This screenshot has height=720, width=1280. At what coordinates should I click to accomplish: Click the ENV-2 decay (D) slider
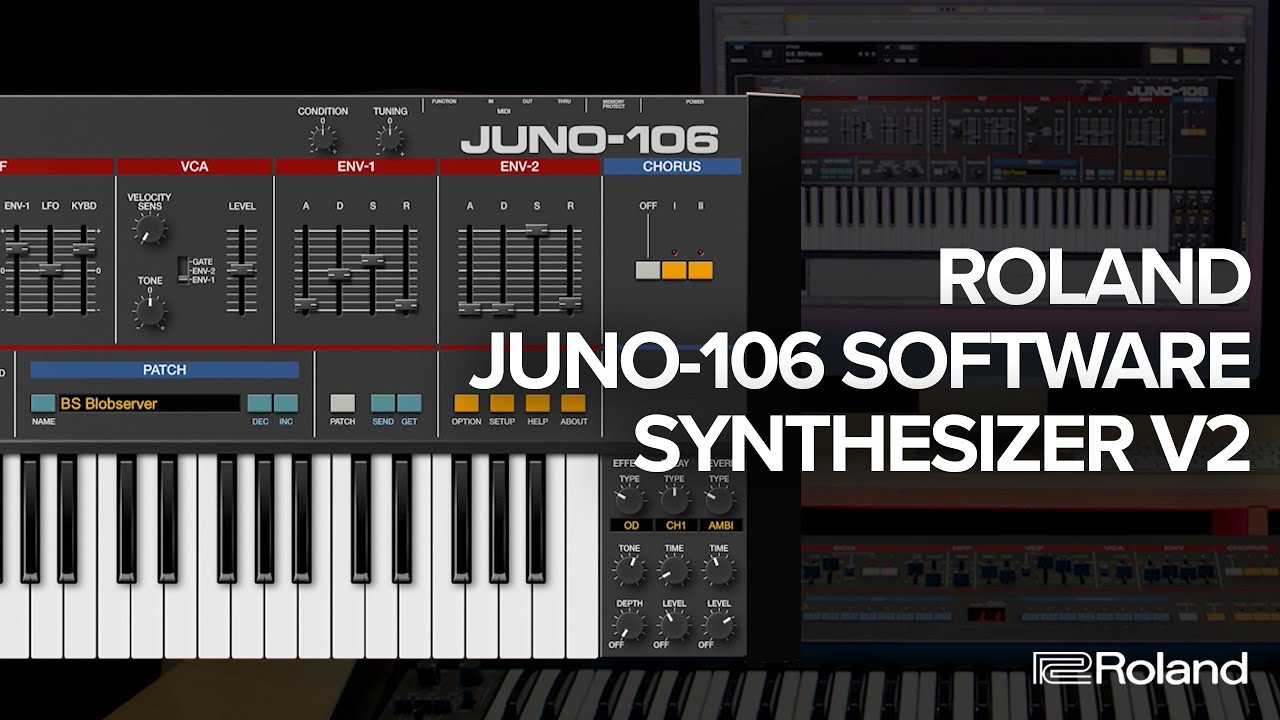pos(503,307)
